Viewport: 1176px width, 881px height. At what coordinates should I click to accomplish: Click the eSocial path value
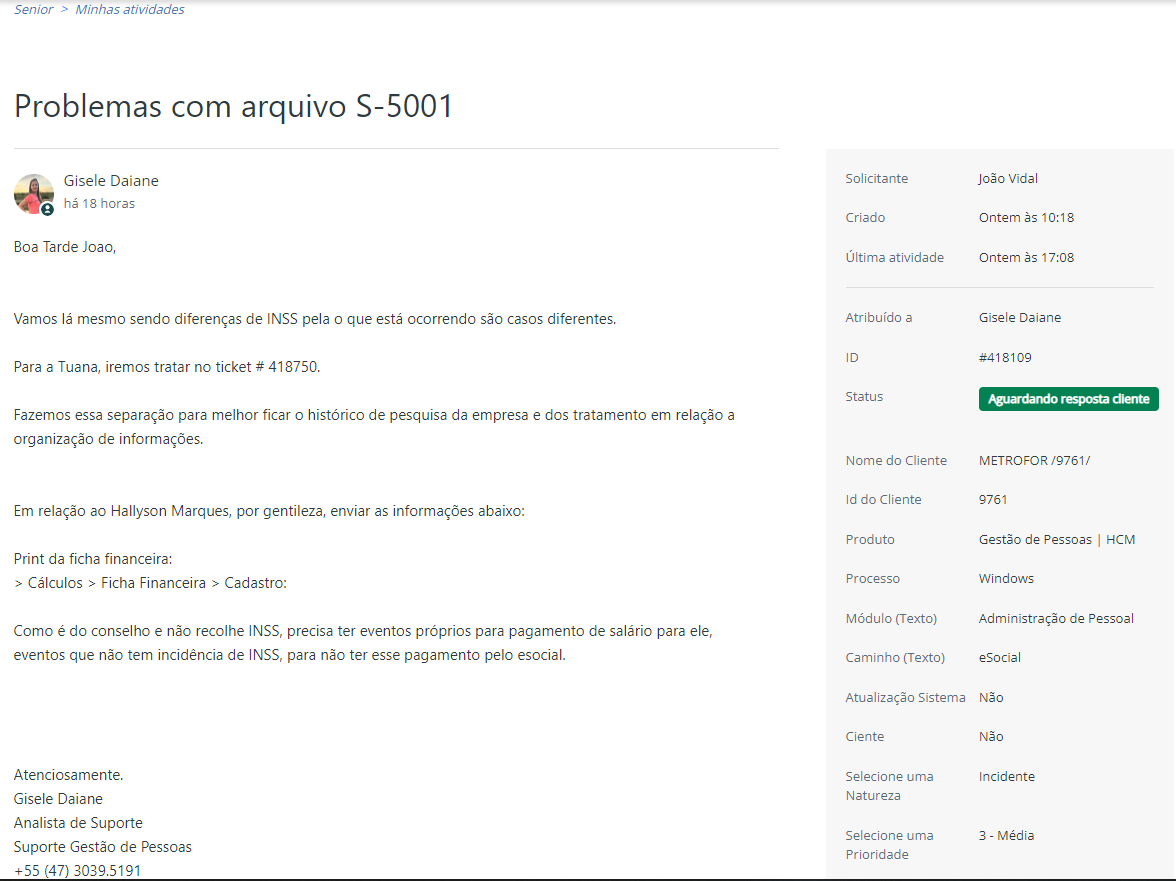[1000, 658]
